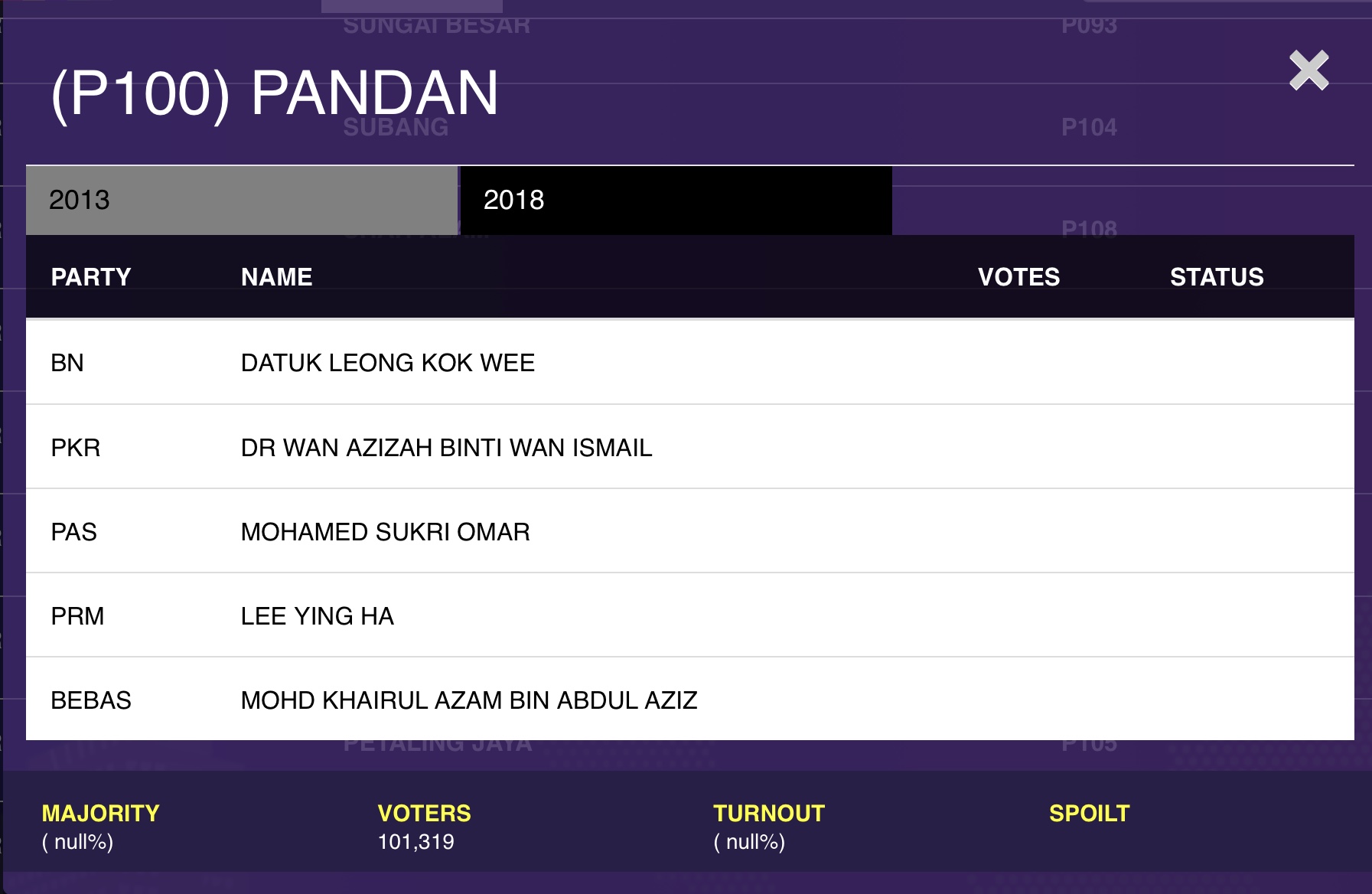Click the VOTES column header
Image resolution: width=1372 pixels, height=894 pixels.
pyautogui.click(x=1018, y=277)
